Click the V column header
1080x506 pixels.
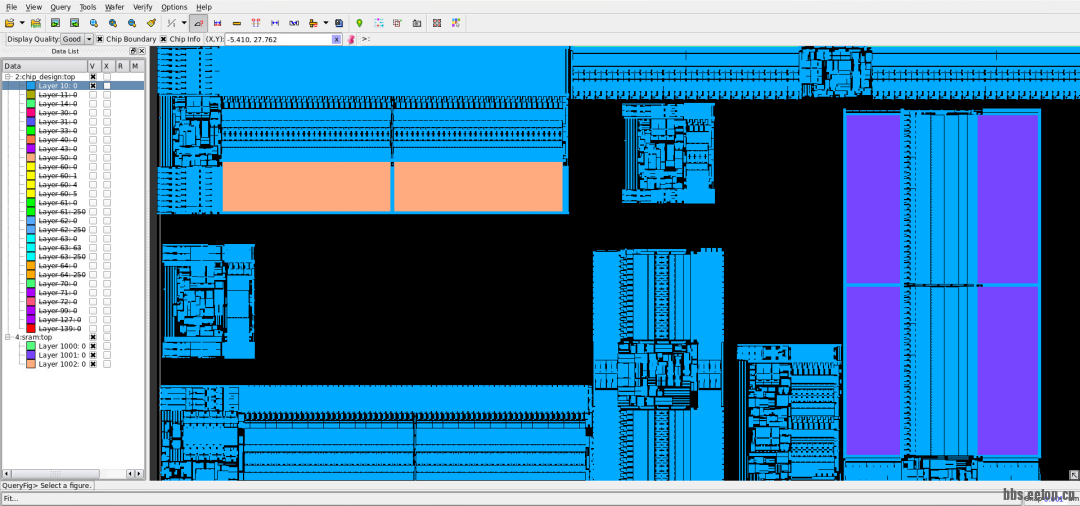[x=93, y=66]
